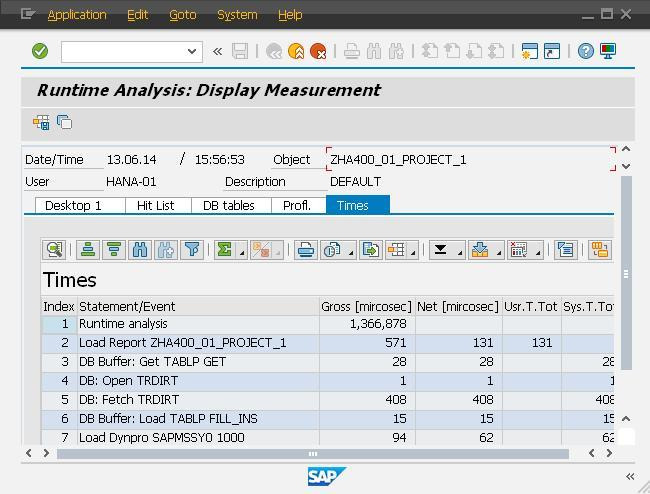The image size is (650, 494).
Task: Click the Next Page icon
Action: (474, 51)
